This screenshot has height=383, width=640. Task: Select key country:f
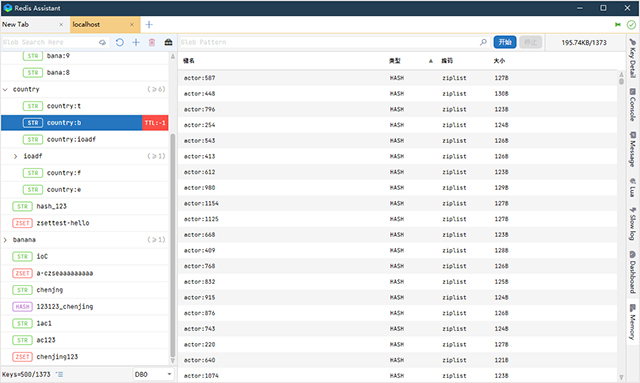(84, 173)
